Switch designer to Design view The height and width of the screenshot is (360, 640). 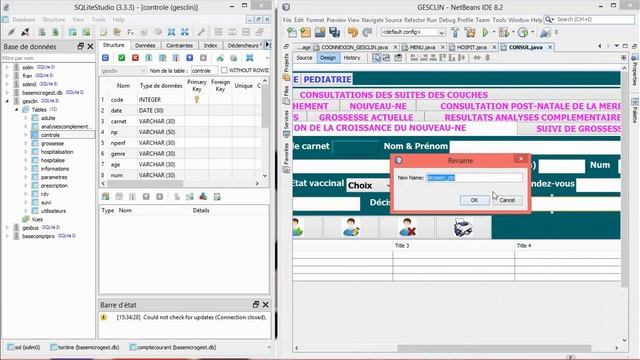tap(327, 58)
